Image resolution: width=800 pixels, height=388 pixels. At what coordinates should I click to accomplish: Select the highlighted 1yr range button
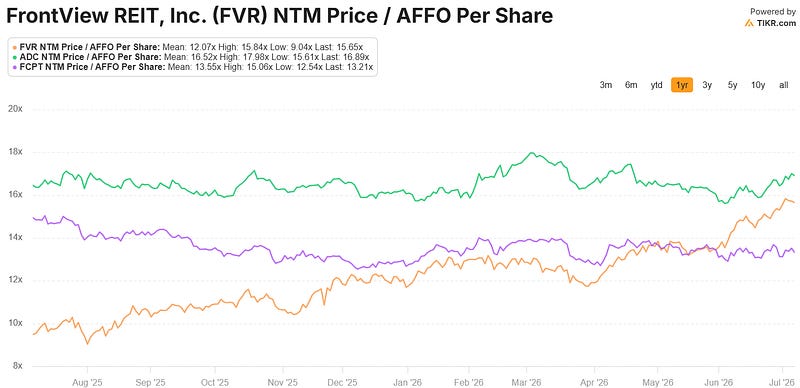coord(682,85)
